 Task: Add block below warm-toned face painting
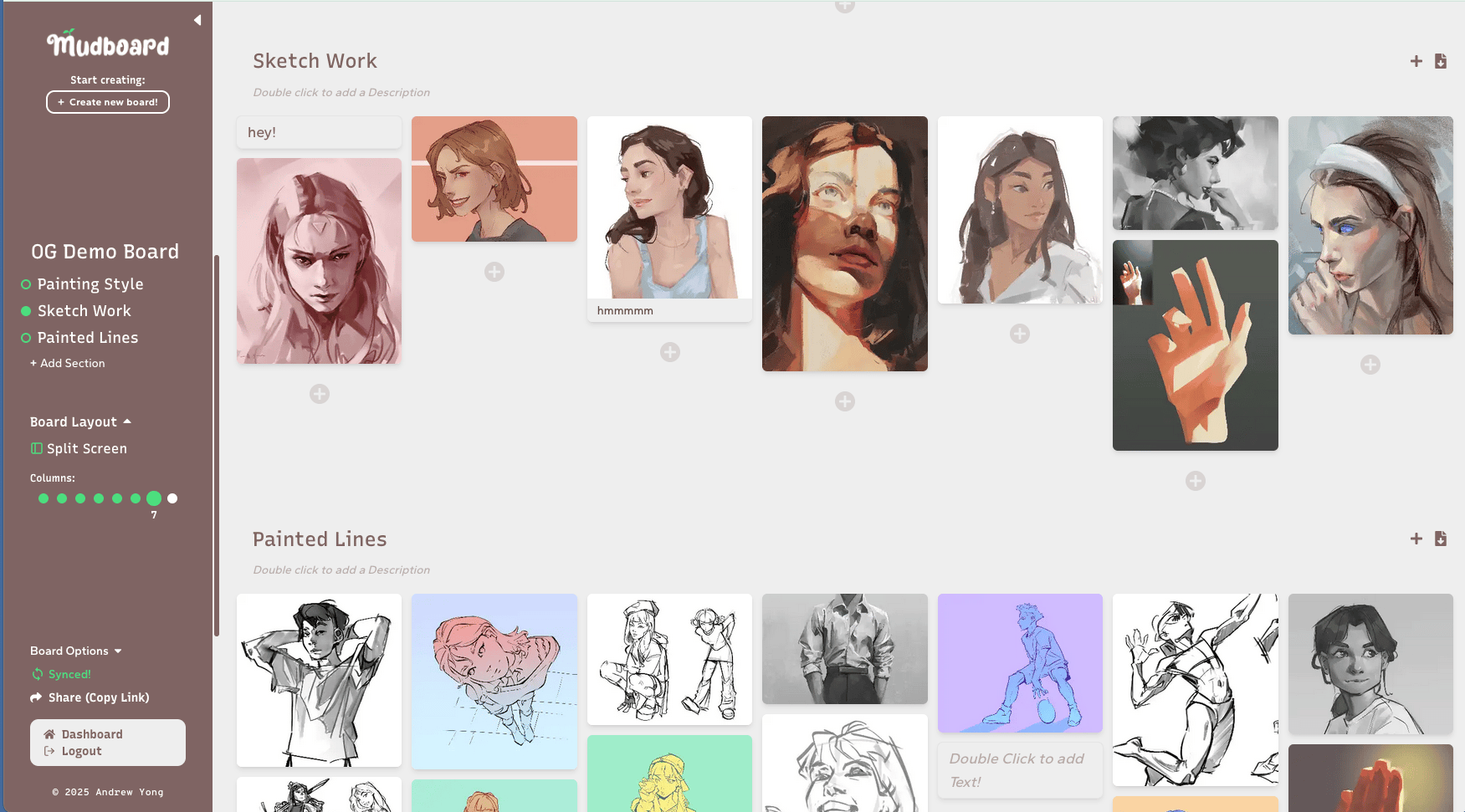(845, 401)
